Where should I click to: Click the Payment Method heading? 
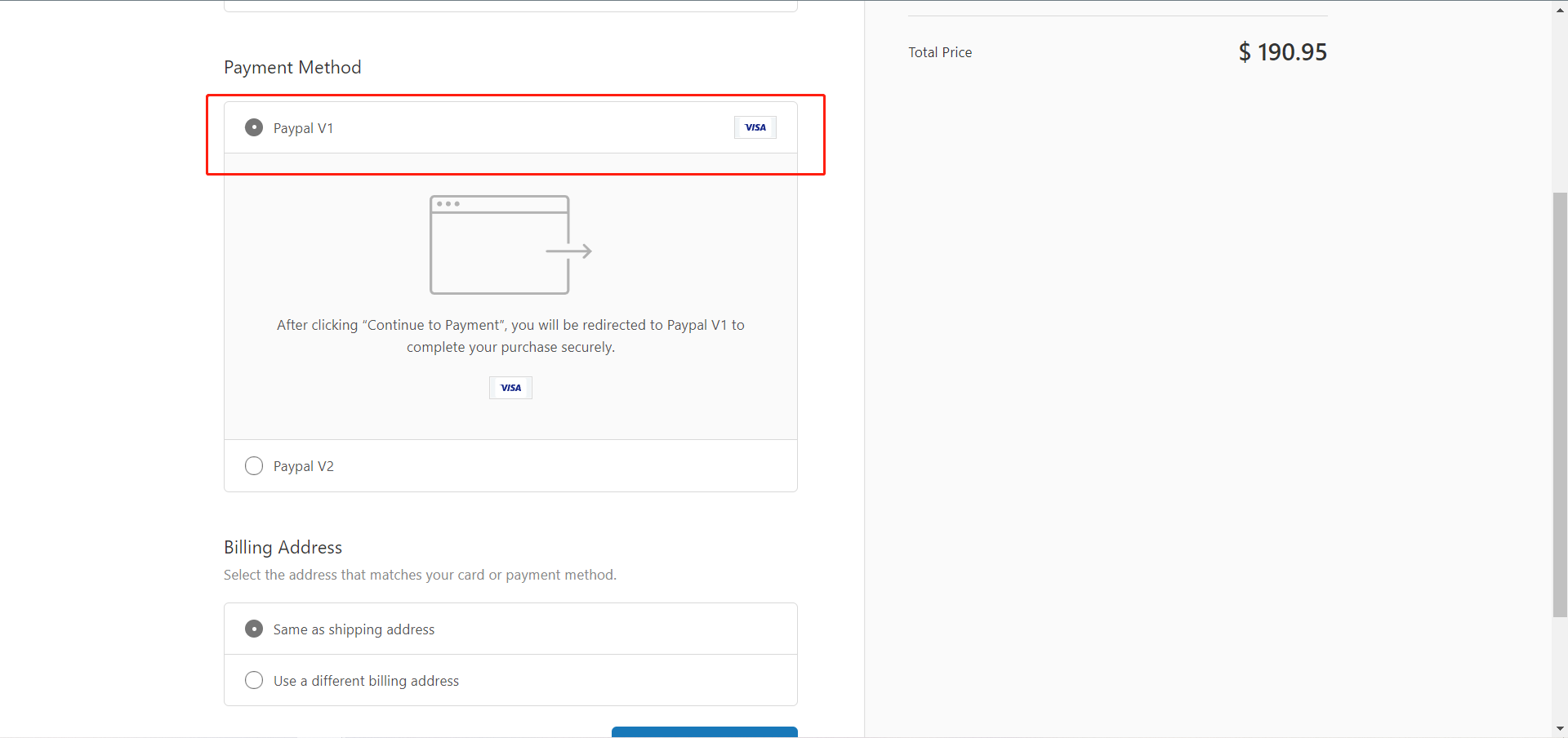[292, 67]
